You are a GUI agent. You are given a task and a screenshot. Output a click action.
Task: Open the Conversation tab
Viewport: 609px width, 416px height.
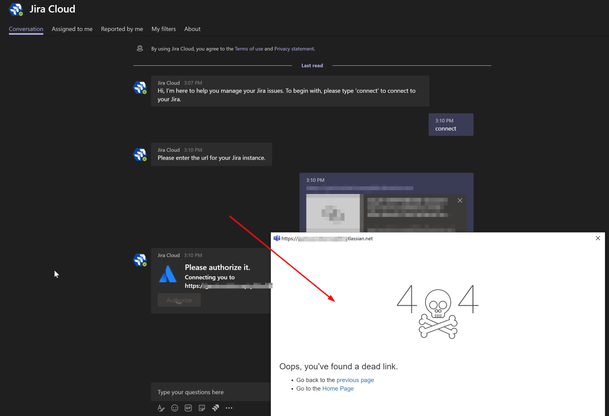point(26,29)
